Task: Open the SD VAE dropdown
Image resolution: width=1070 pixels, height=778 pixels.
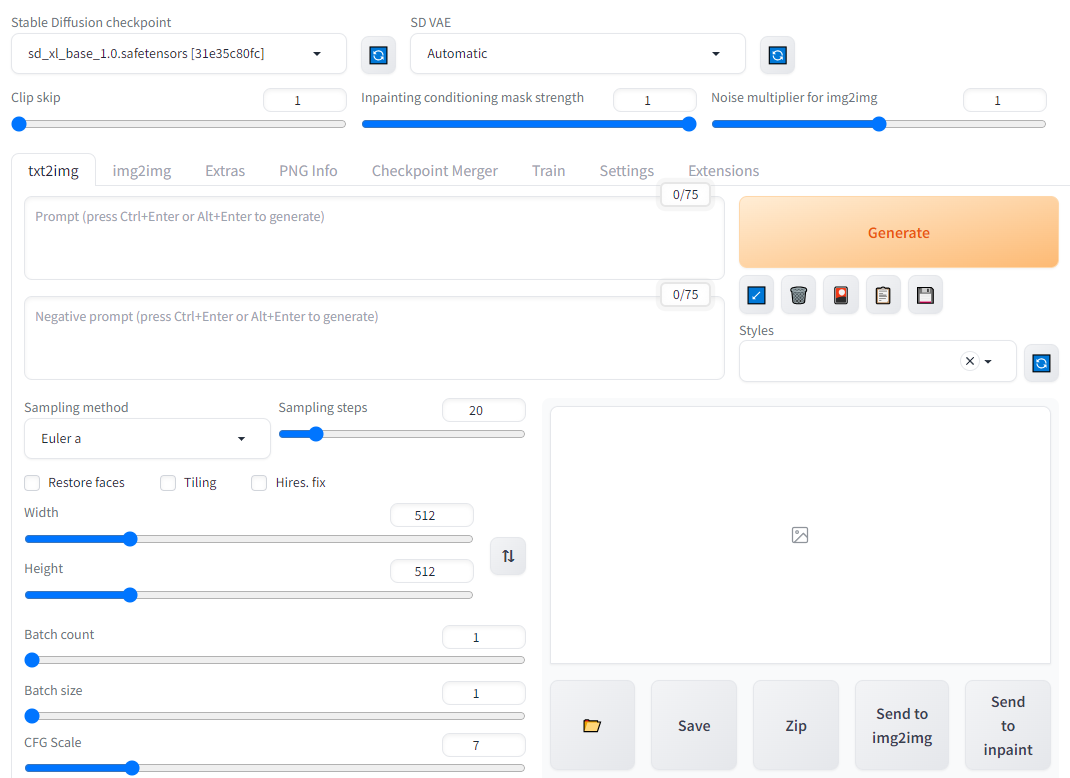Action: point(577,54)
